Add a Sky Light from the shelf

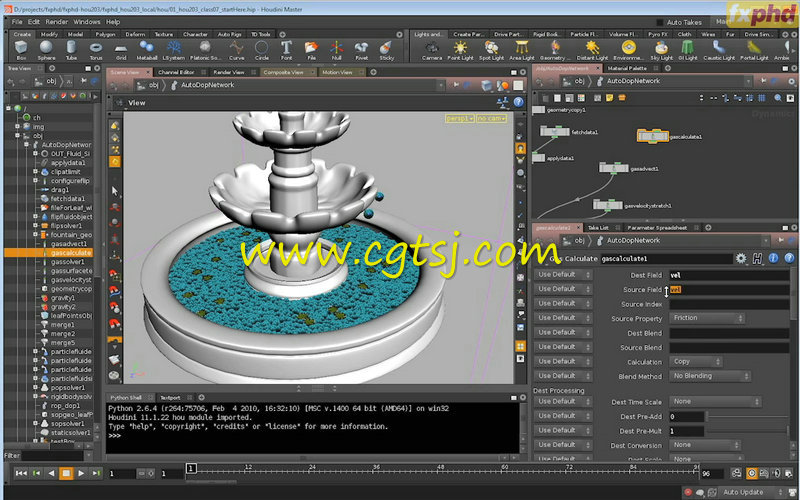point(662,50)
